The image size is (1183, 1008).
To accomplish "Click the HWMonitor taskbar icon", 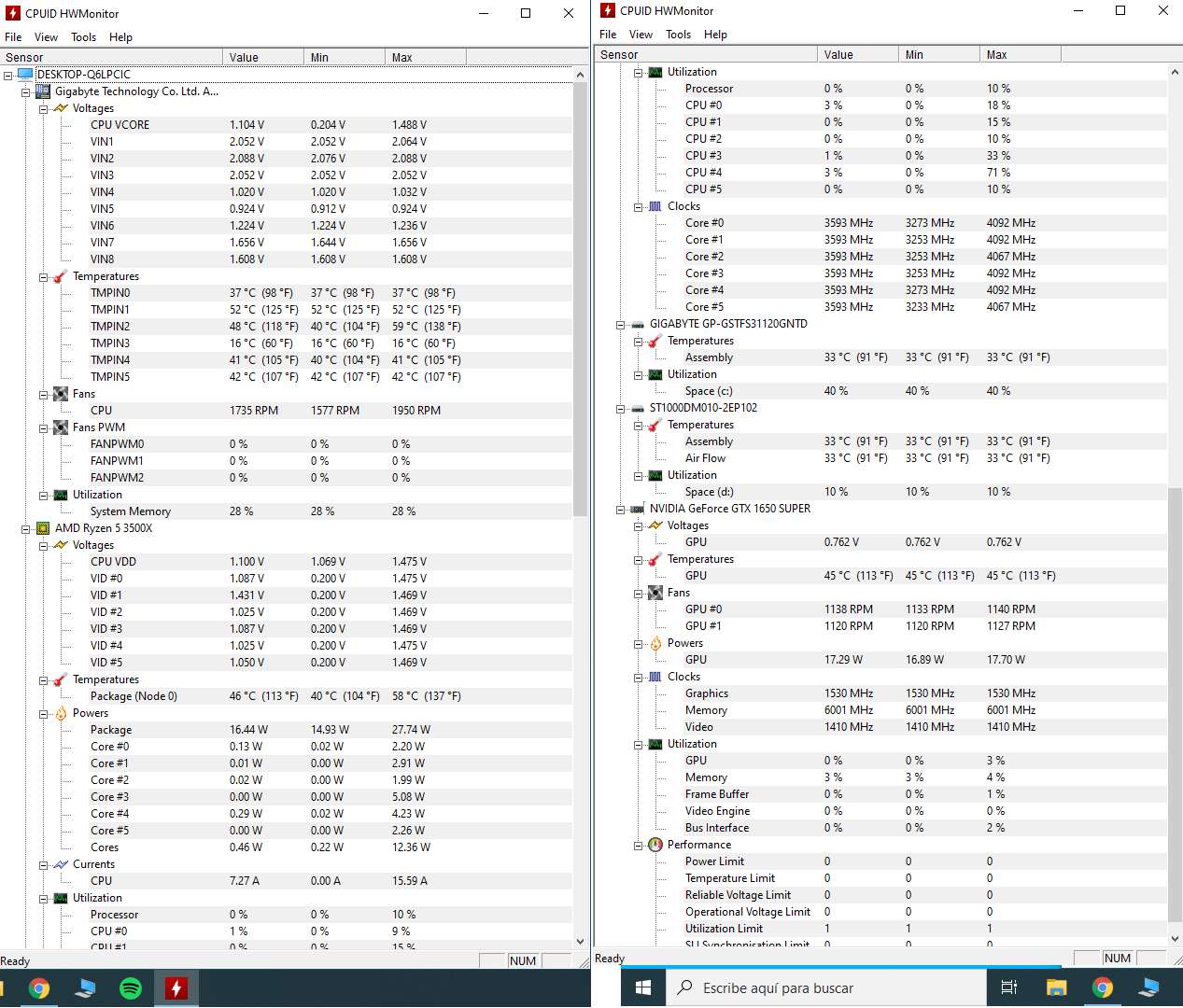I will click(x=176, y=988).
